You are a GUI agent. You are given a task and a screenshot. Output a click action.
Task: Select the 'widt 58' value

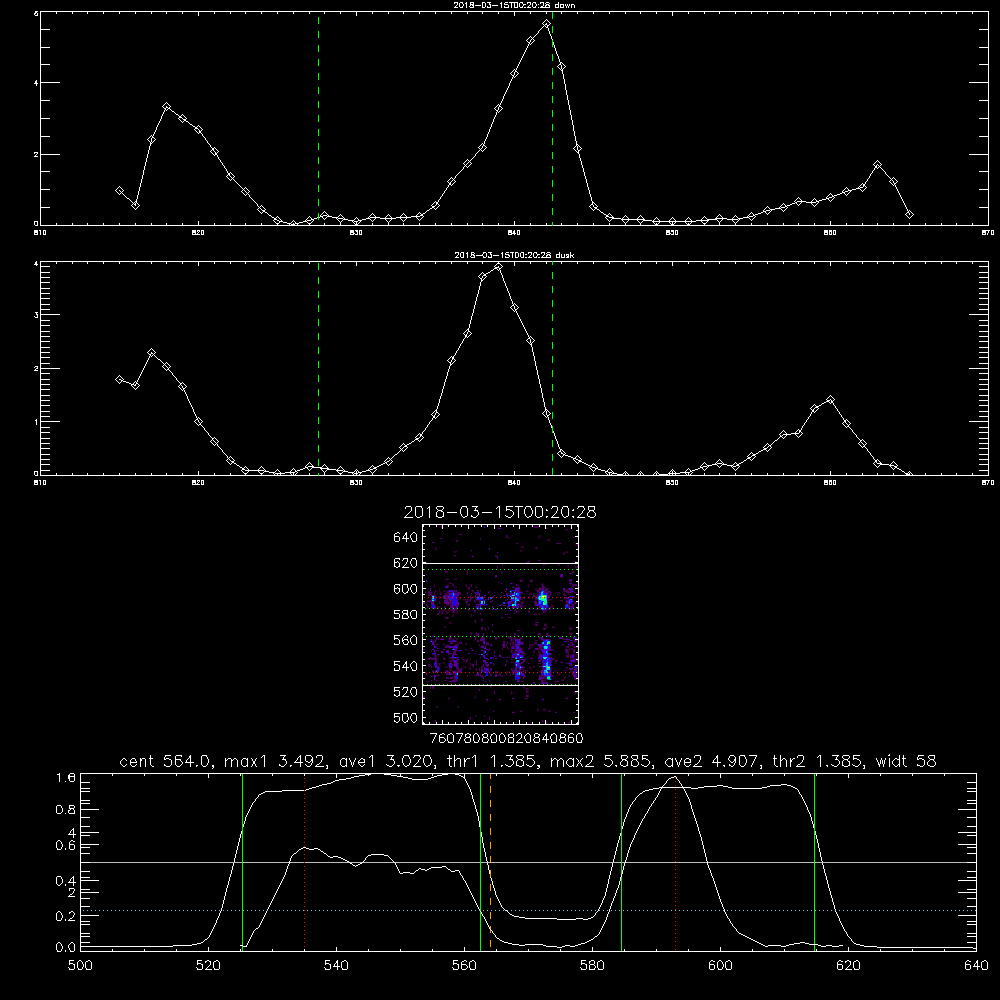coord(906,761)
